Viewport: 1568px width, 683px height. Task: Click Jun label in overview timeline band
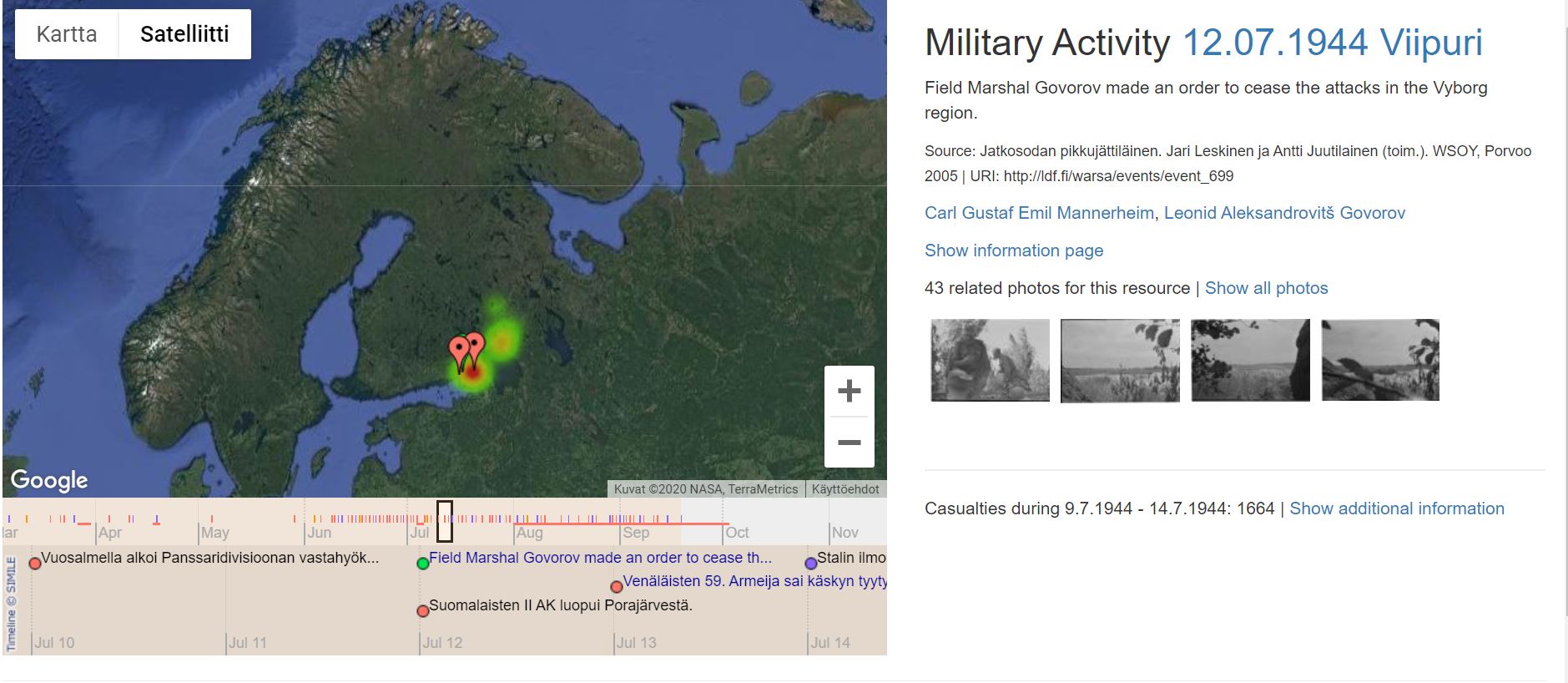(320, 533)
